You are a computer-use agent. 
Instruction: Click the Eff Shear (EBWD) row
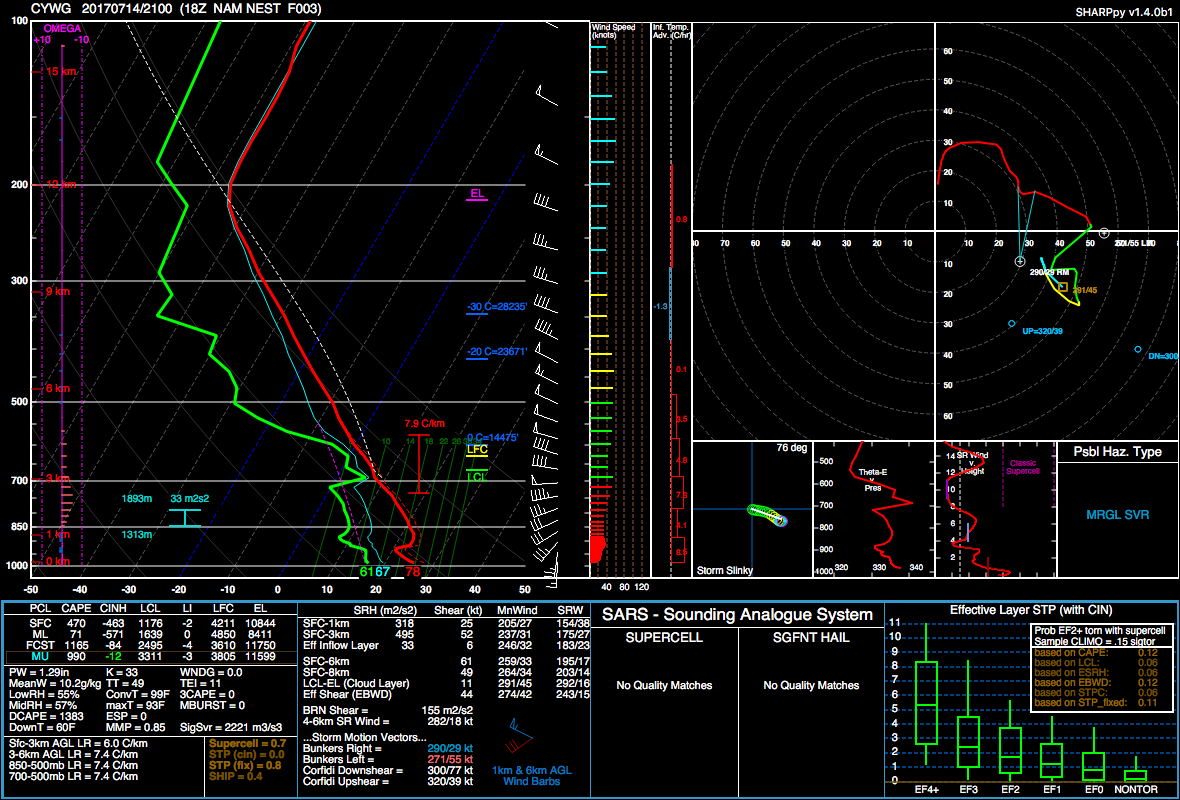click(x=444, y=695)
